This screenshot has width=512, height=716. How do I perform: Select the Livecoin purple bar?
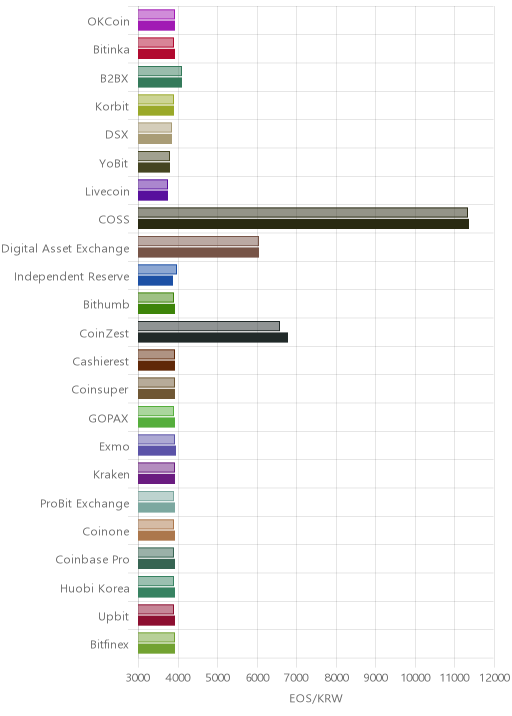153,196
